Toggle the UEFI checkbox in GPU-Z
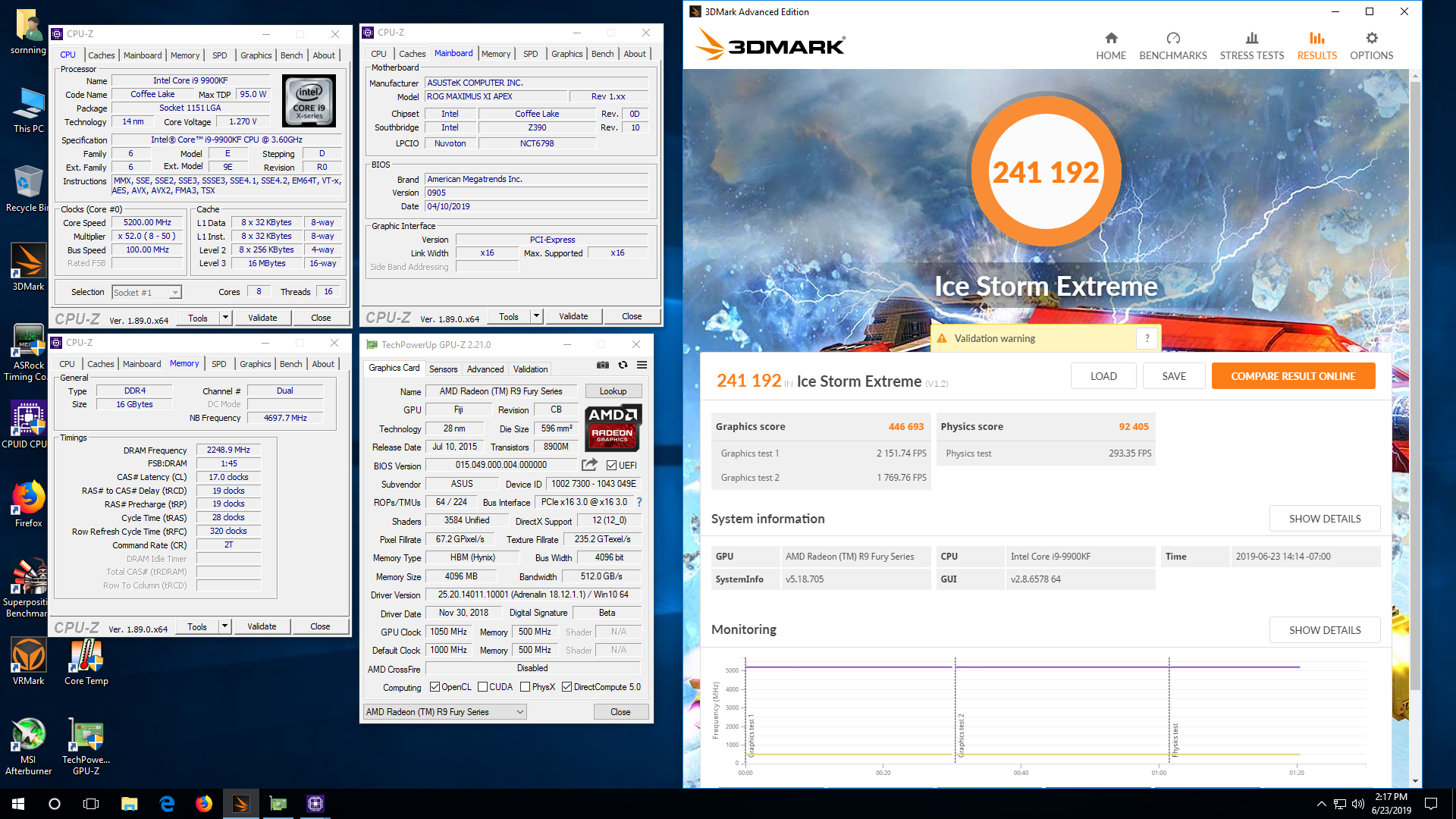This screenshot has height=819, width=1456. click(x=611, y=465)
